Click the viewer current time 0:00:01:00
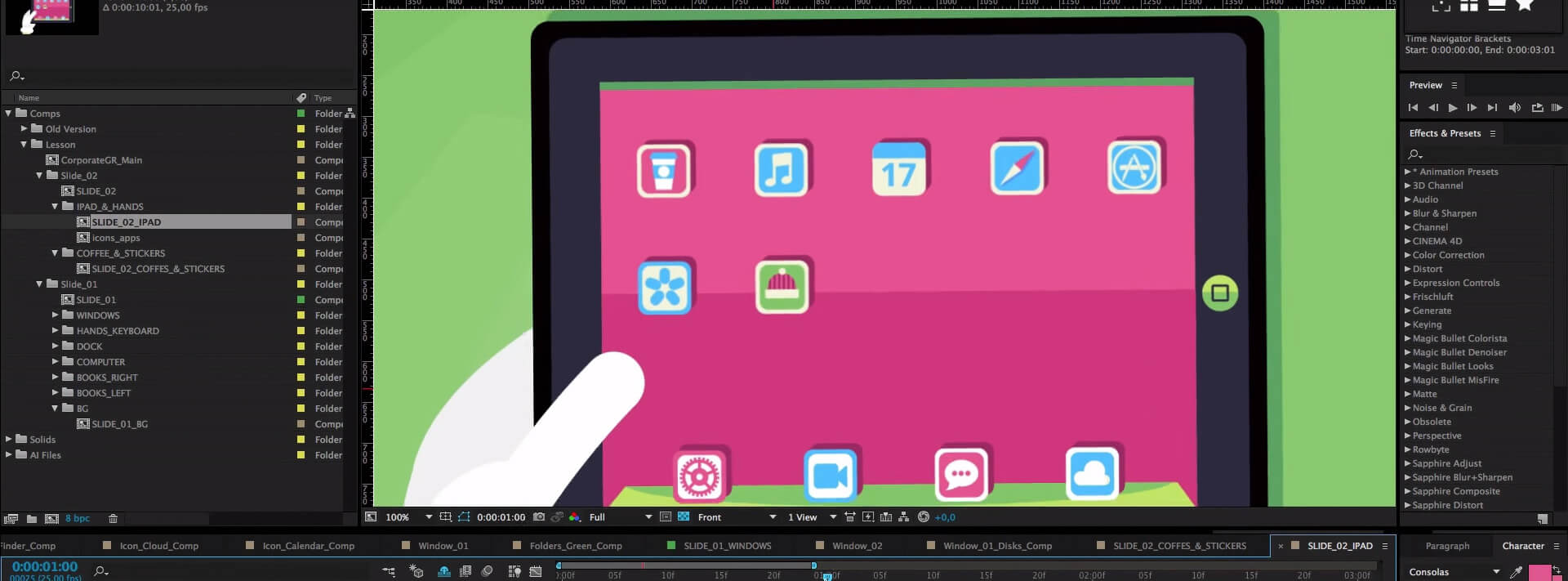This screenshot has width=1568, height=581. (501, 517)
